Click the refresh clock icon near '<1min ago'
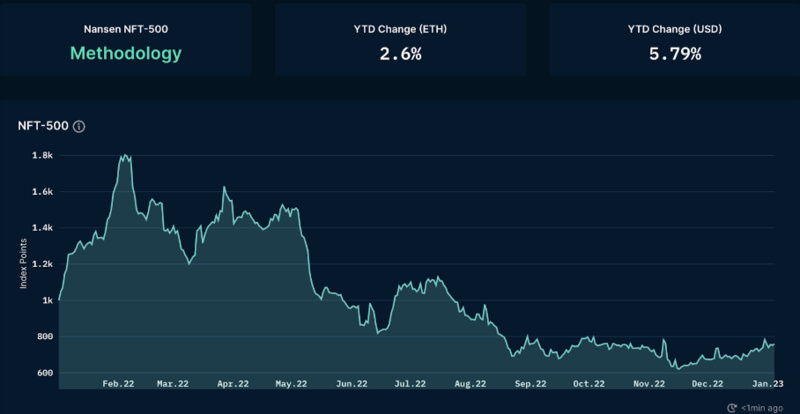This screenshot has width=800, height=414. point(732,408)
